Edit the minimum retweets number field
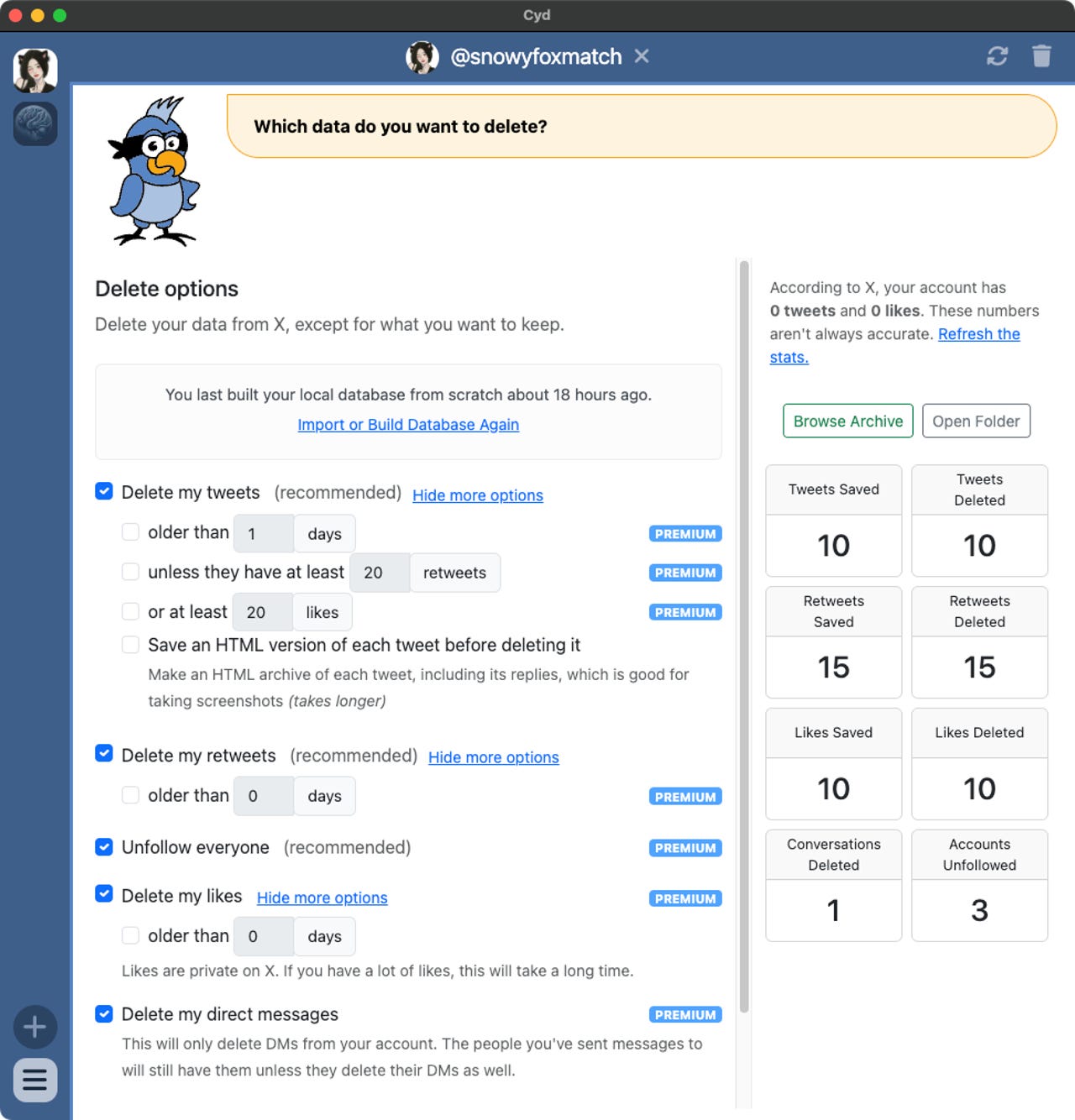Image resolution: width=1075 pixels, height=1120 pixels. click(x=380, y=573)
